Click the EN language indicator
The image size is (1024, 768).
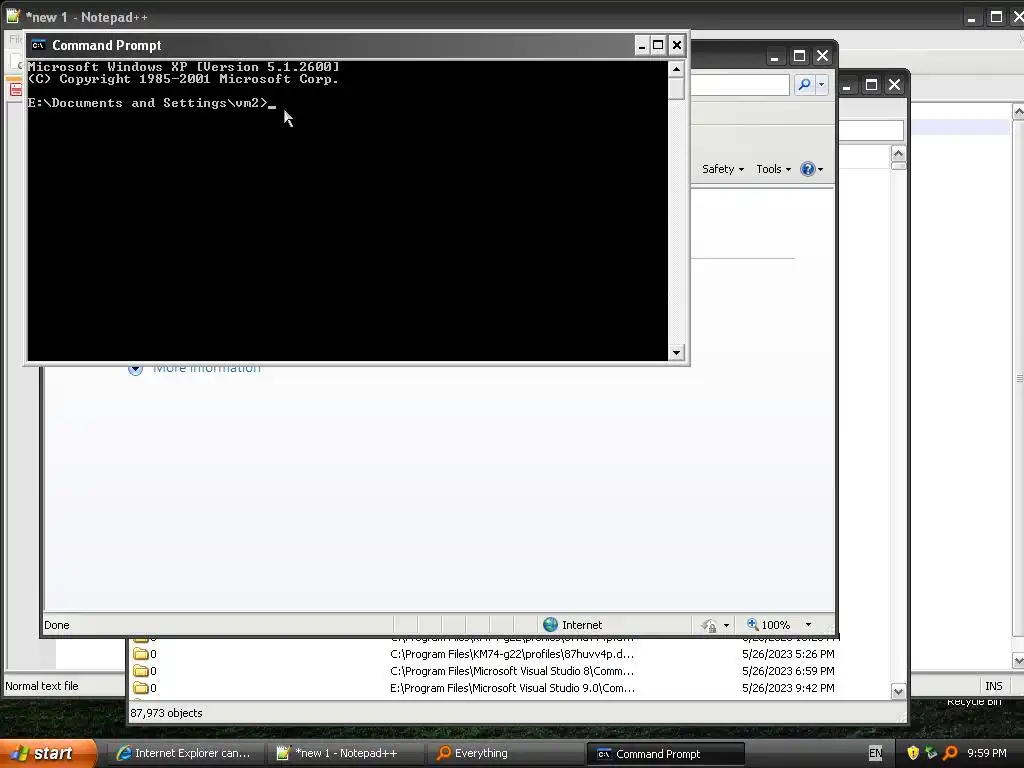tap(875, 754)
